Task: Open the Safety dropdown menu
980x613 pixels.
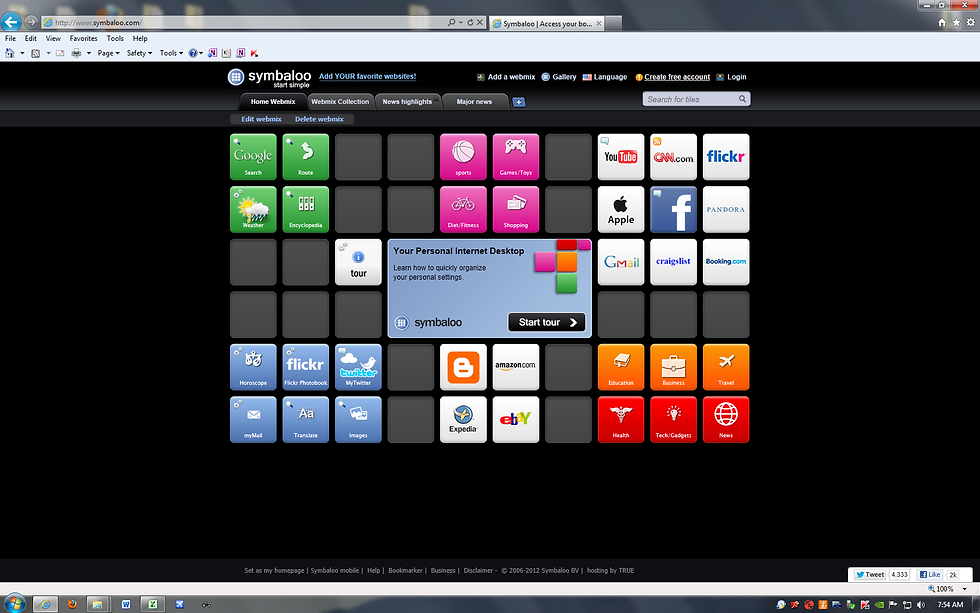Action: (139, 52)
